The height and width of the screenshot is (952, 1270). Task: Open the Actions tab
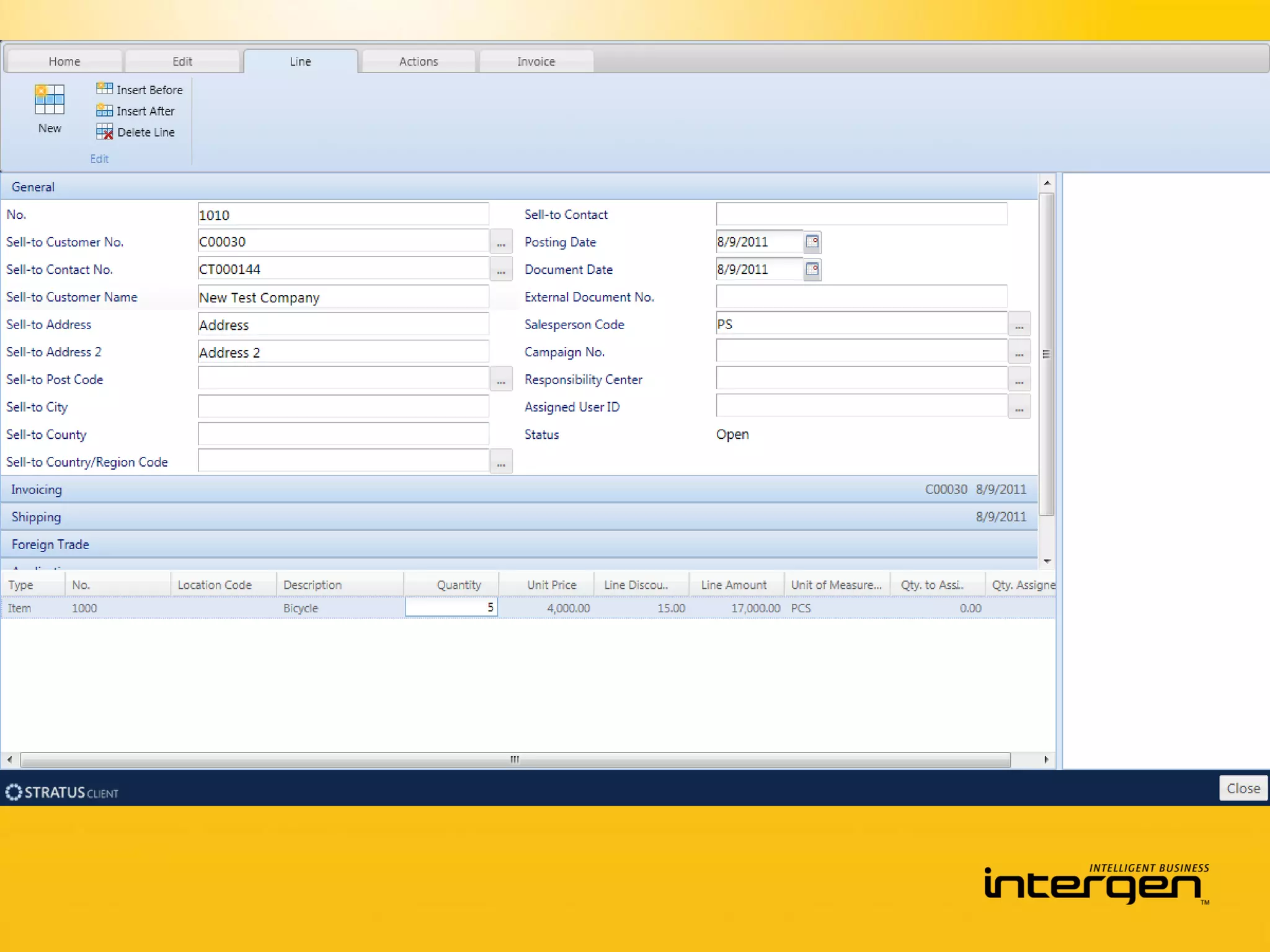[419, 61]
